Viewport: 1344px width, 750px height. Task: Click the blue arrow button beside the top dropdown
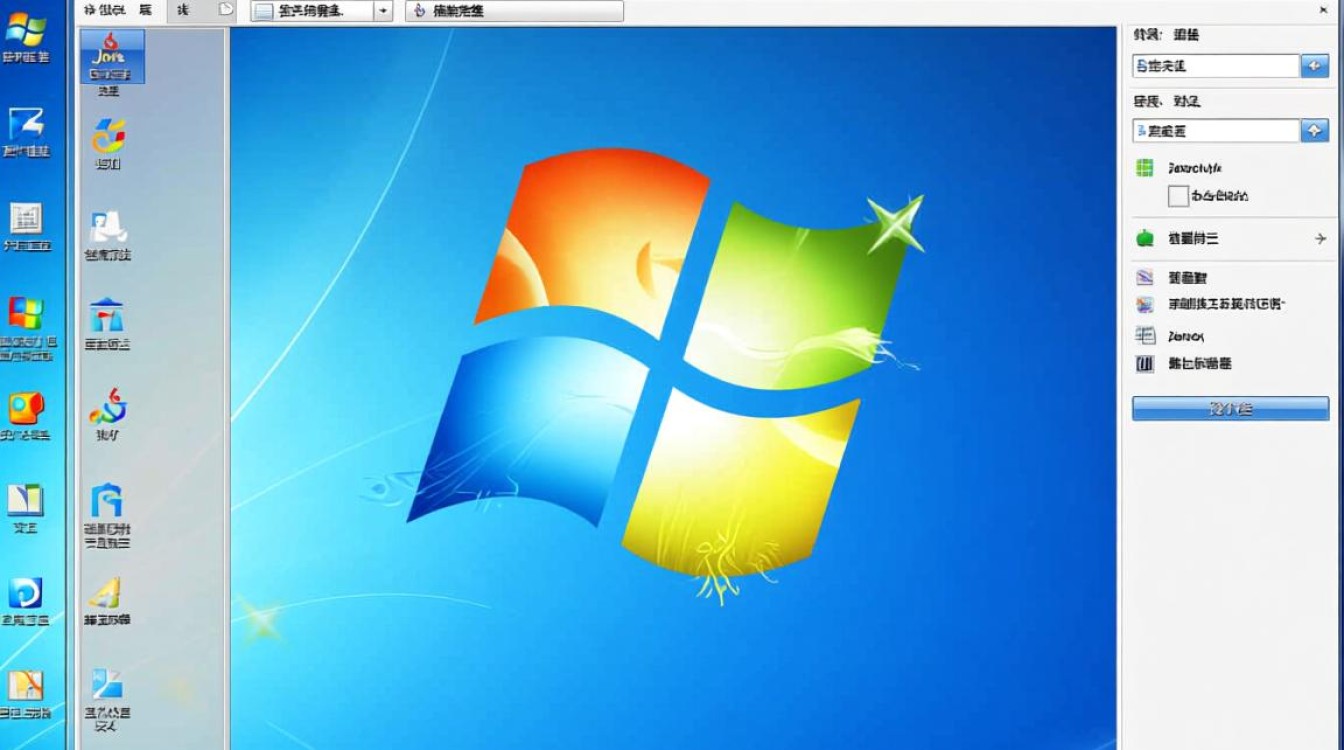click(1315, 65)
